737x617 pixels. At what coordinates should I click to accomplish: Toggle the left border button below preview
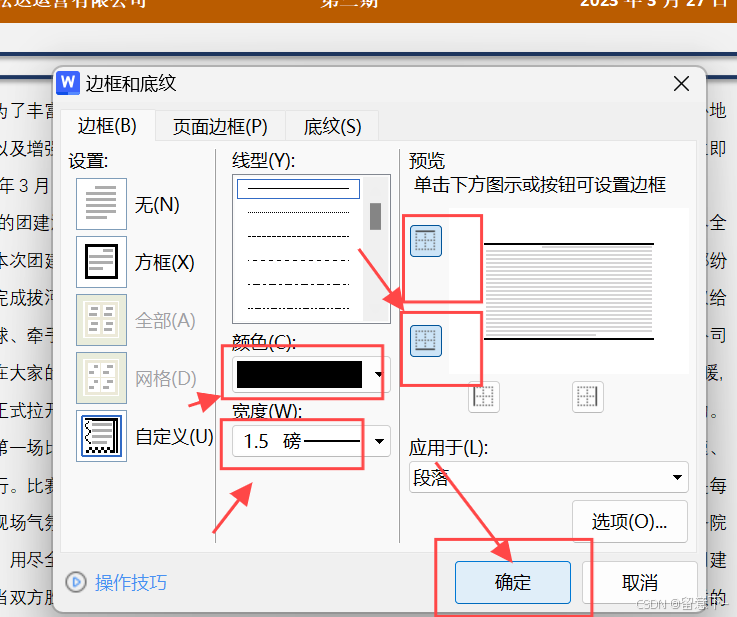[484, 397]
